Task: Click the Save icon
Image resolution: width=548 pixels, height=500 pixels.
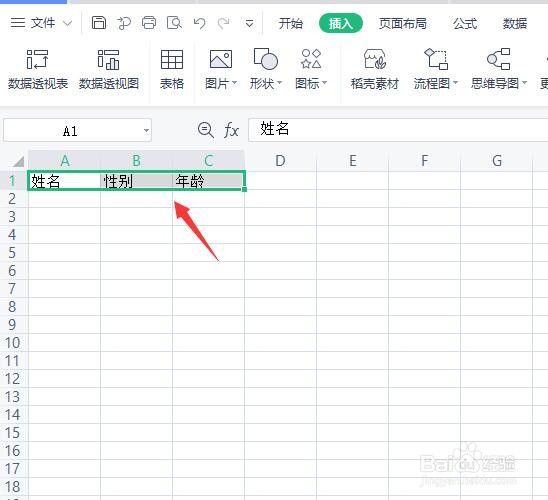Action: click(99, 23)
